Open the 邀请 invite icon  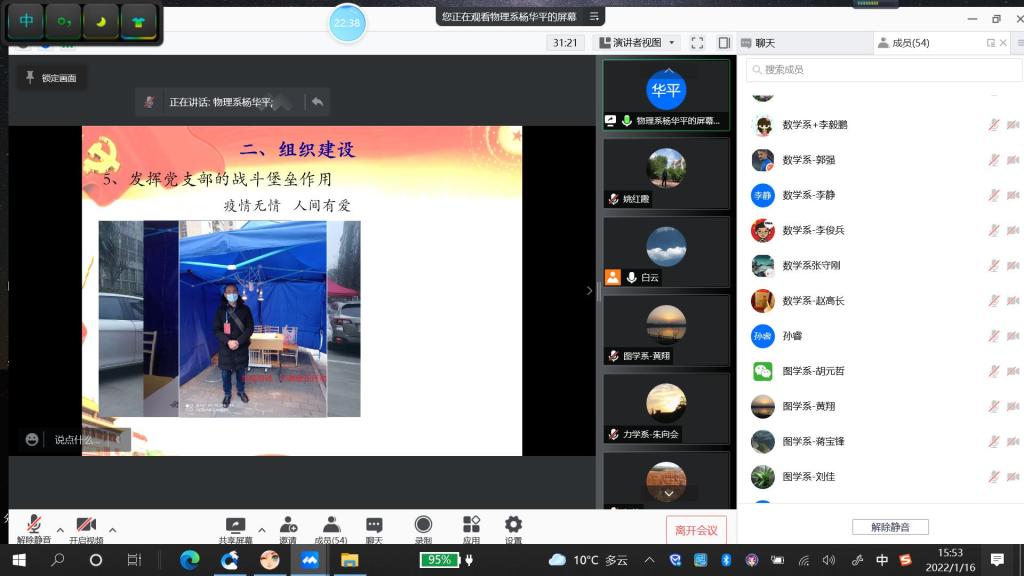[288, 526]
